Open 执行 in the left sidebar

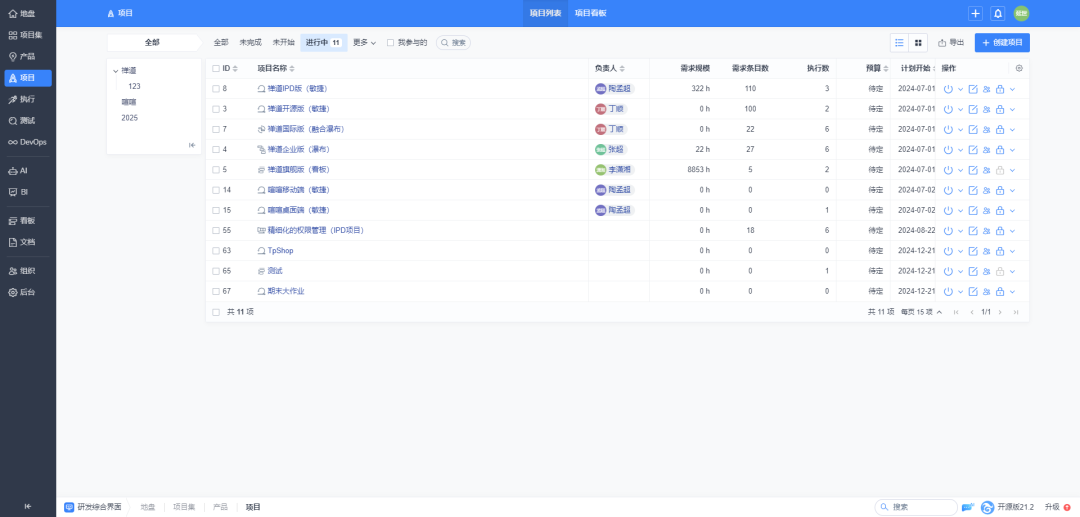27,99
